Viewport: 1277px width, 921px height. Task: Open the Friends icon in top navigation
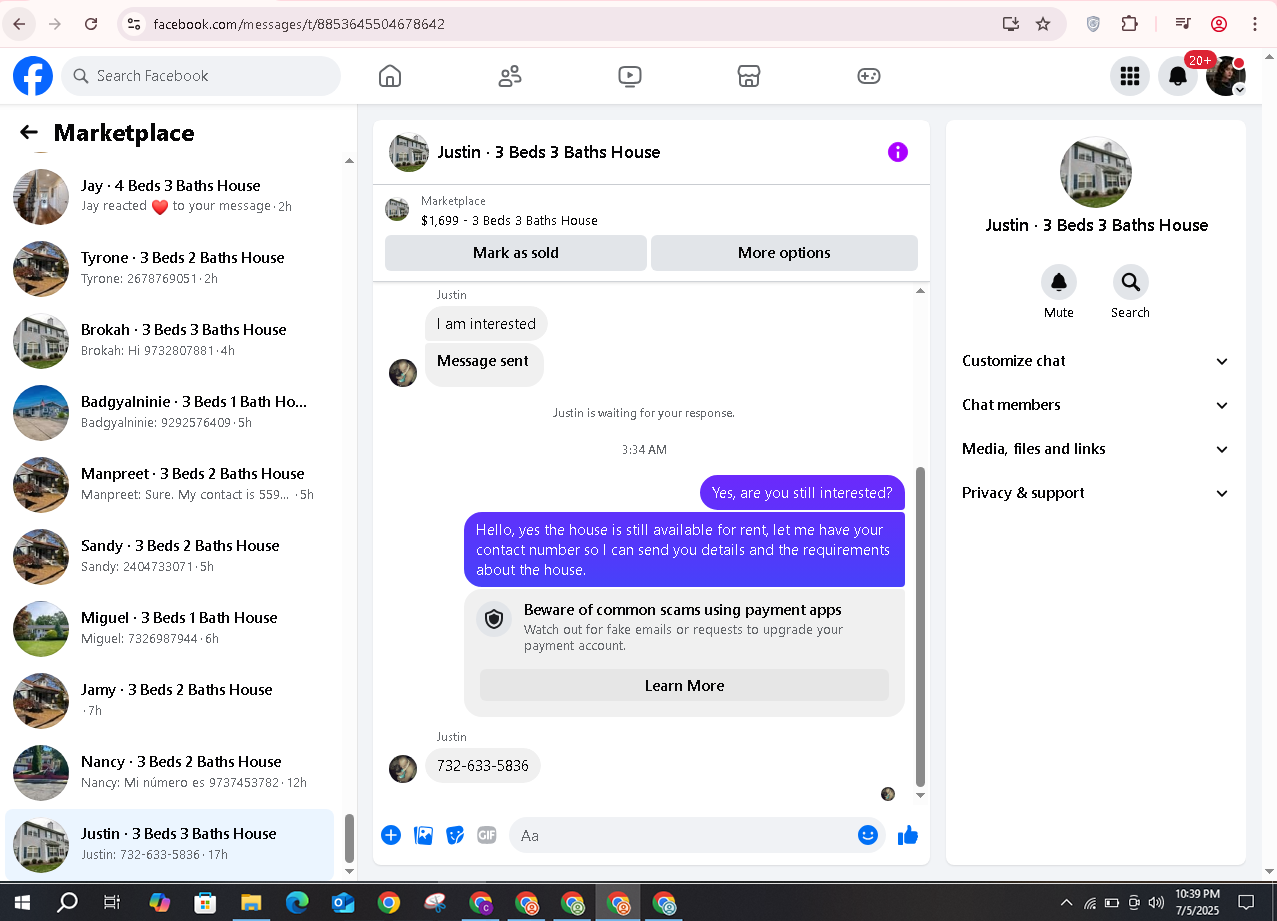(x=510, y=76)
